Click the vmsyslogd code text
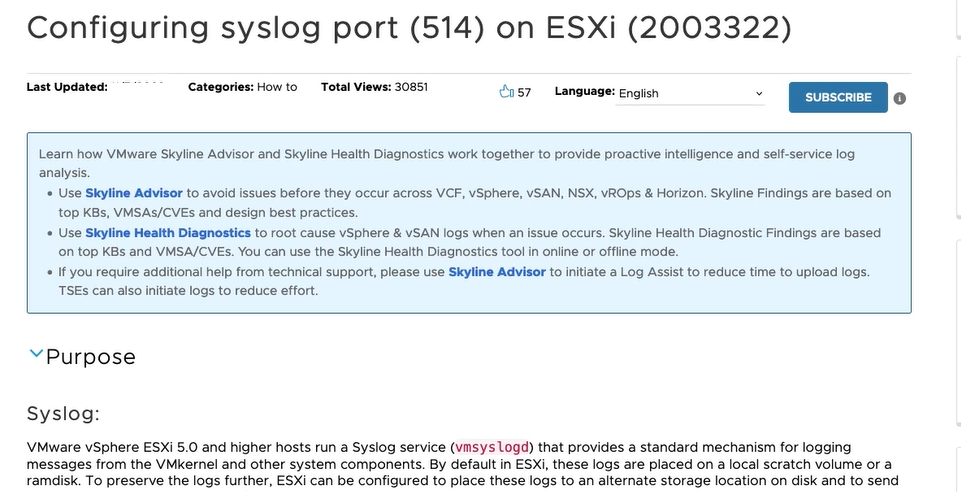 pos(492,447)
